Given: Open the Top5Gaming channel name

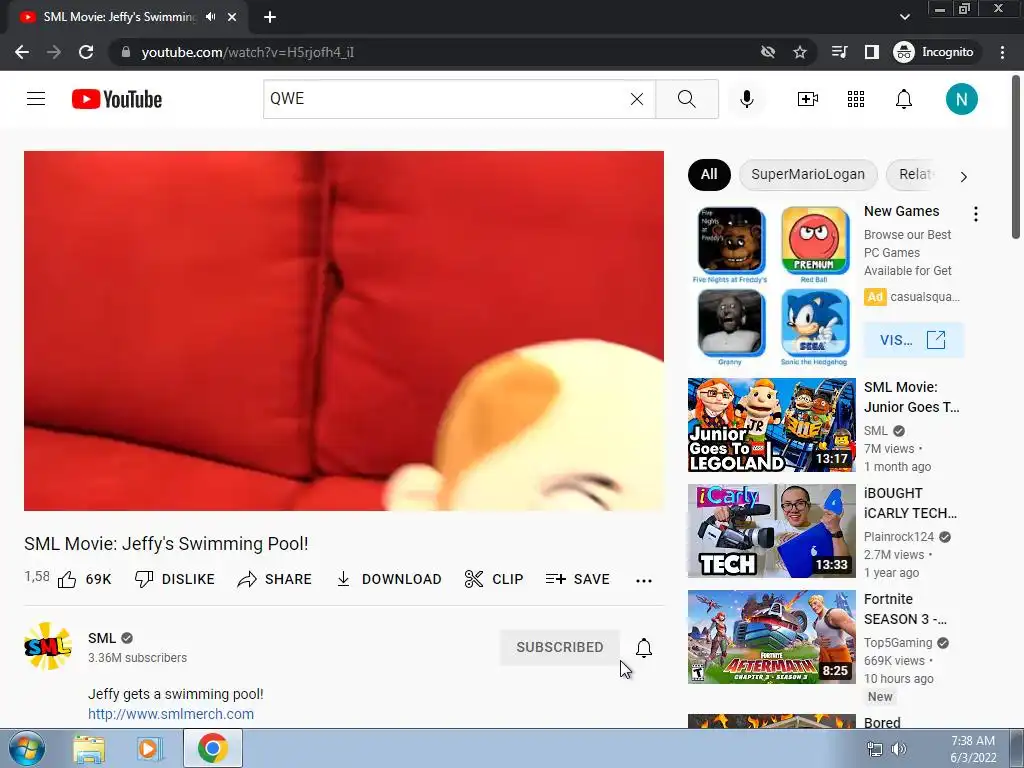Looking at the screenshot, I should (898, 643).
